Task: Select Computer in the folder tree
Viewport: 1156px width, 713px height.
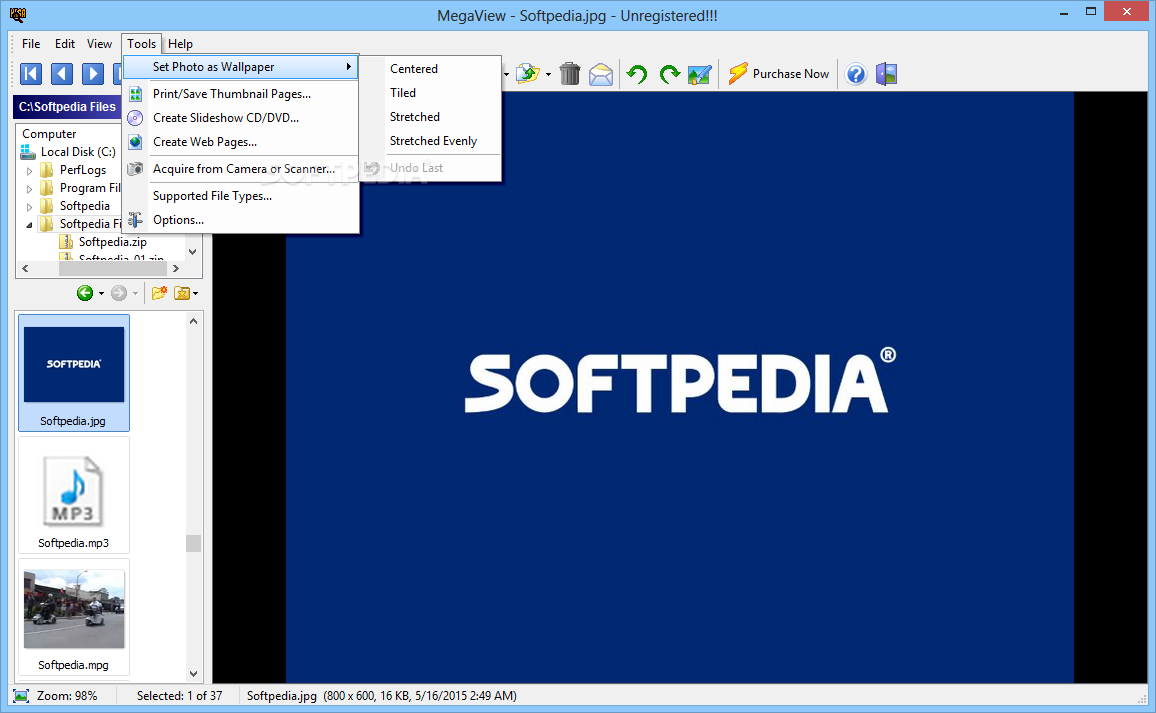Action: [x=49, y=134]
